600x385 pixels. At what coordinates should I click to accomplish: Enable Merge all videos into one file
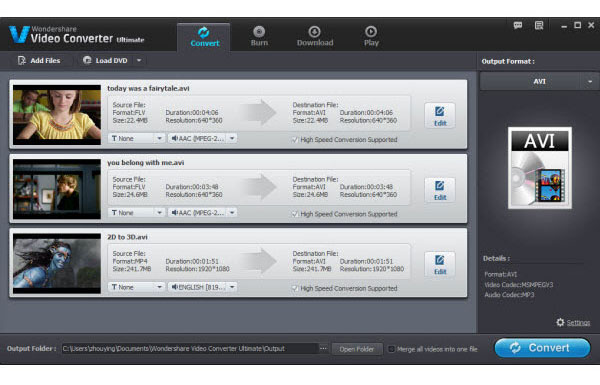tap(391, 349)
